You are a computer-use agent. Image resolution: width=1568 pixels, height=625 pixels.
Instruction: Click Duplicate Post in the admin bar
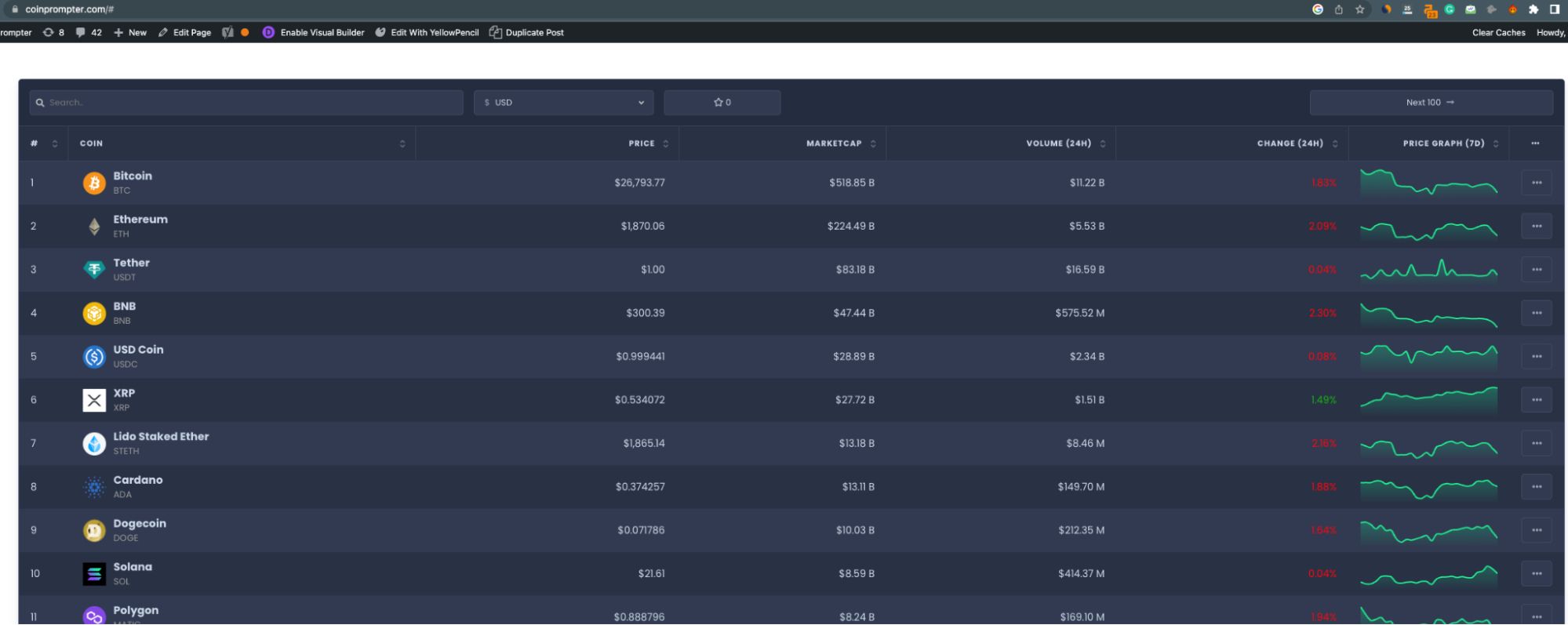526,32
